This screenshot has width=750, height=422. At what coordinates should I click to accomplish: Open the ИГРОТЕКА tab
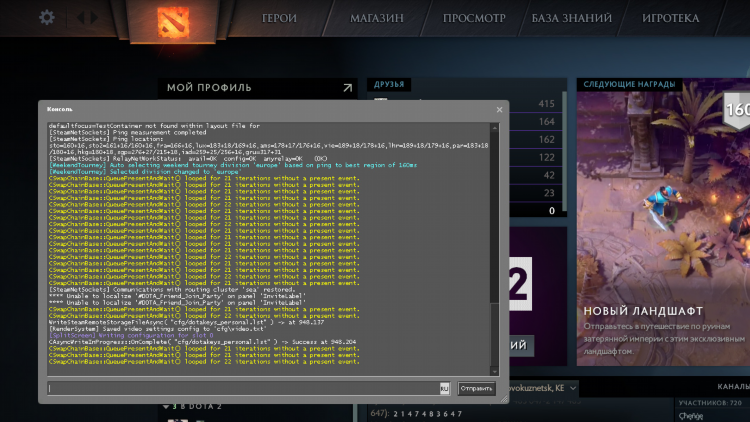(x=670, y=18)
